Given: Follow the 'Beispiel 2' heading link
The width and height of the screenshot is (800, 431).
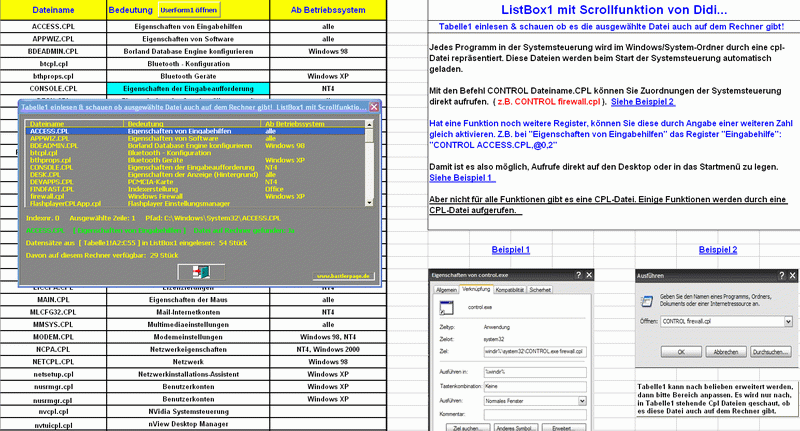Looking at the screenshot, I should click(718, 250).
